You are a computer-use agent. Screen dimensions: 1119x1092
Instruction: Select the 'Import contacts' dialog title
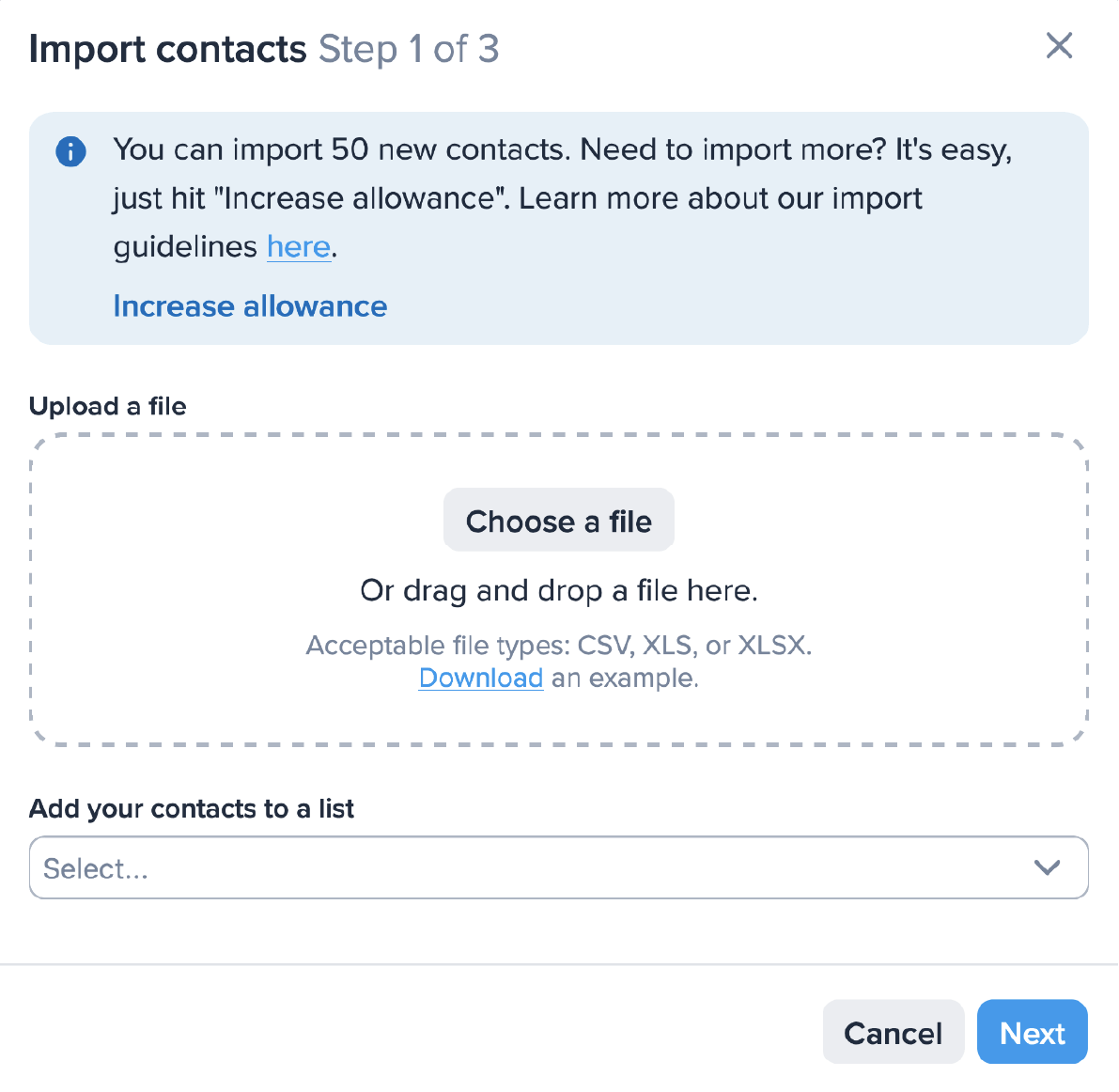tap(167, 49)
